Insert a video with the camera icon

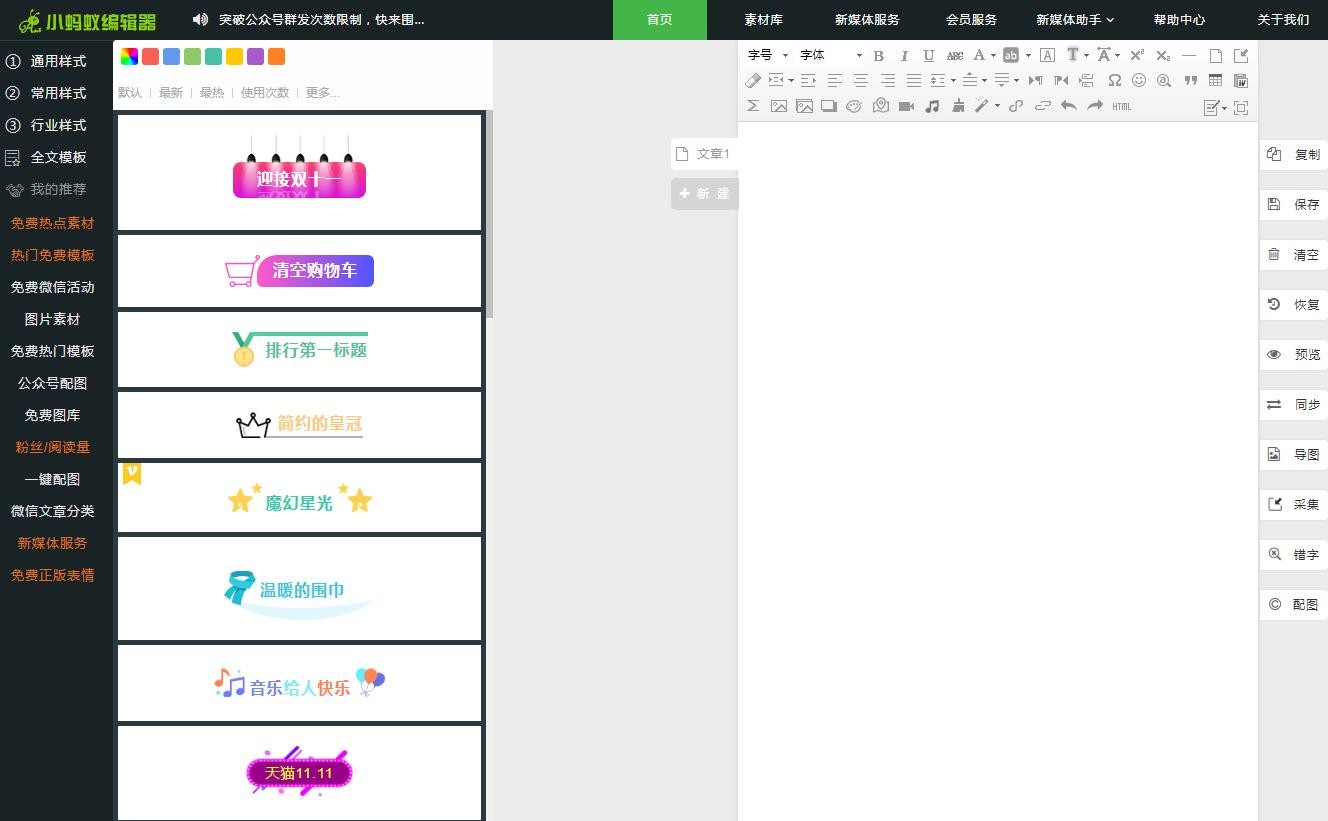click(906, 107)
